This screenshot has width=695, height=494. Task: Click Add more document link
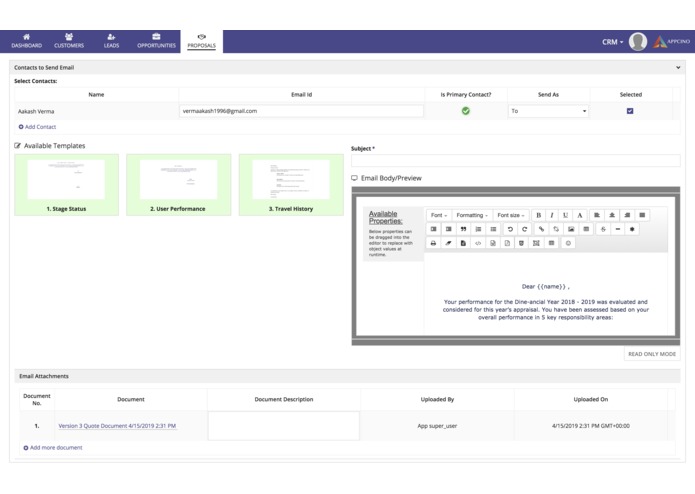pos(53,447)
